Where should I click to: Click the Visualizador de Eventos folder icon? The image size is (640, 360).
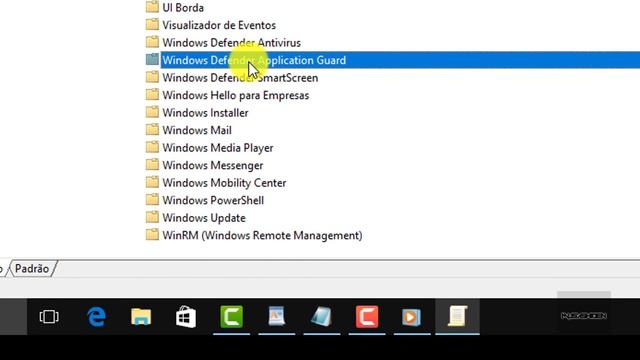coord(152,24)
